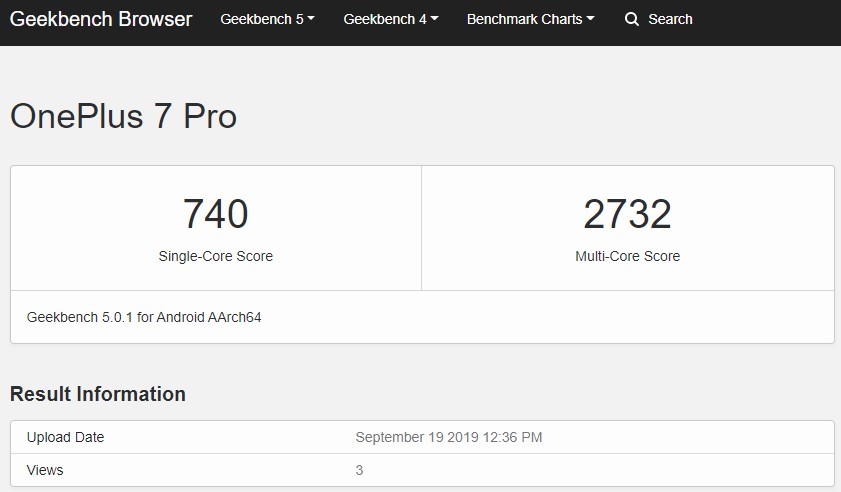Click the caret arrow beside Geekbench 5
Image resolution: width=841 pixels, height=492 pixels.
pos(311,18)
